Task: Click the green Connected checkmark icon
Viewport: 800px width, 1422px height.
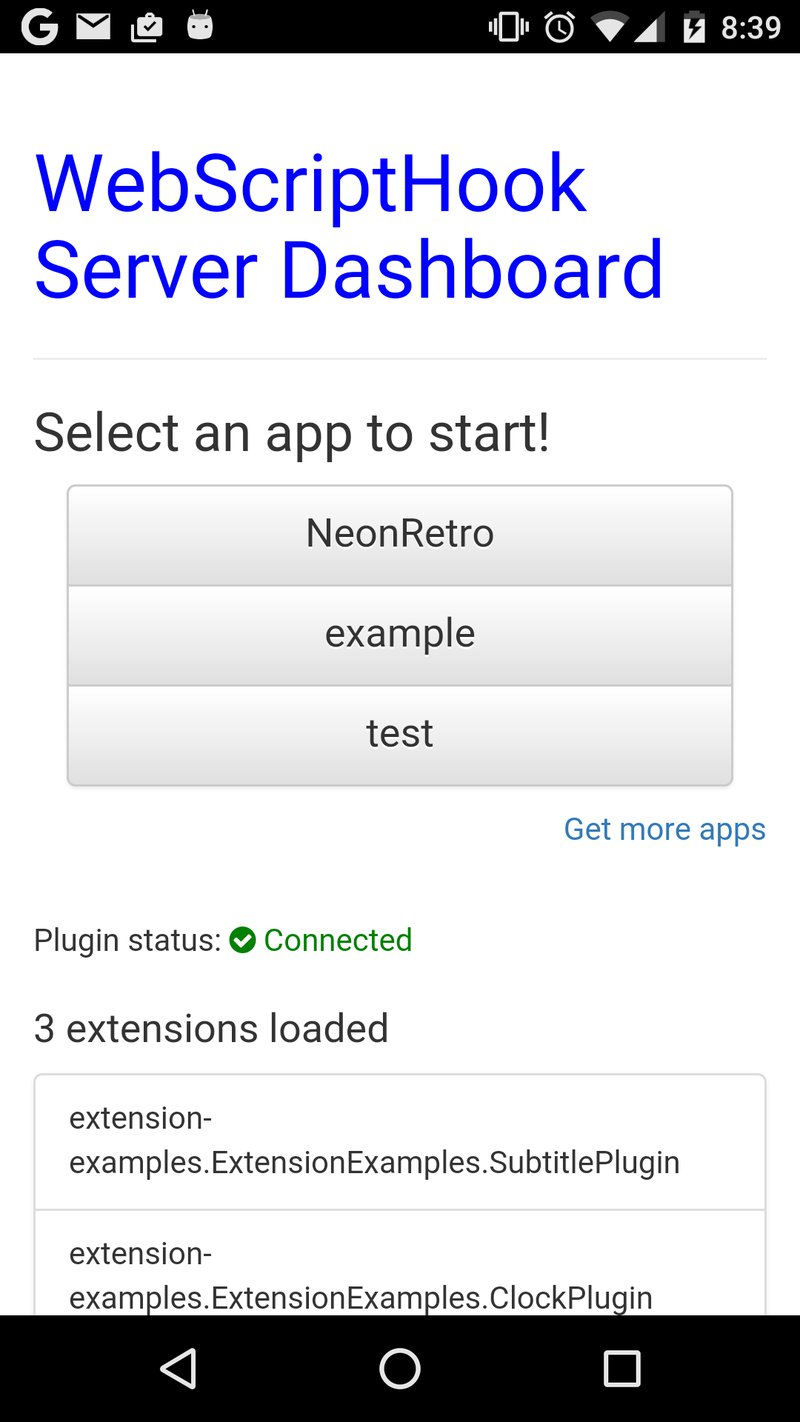Action: coord(242,940)
